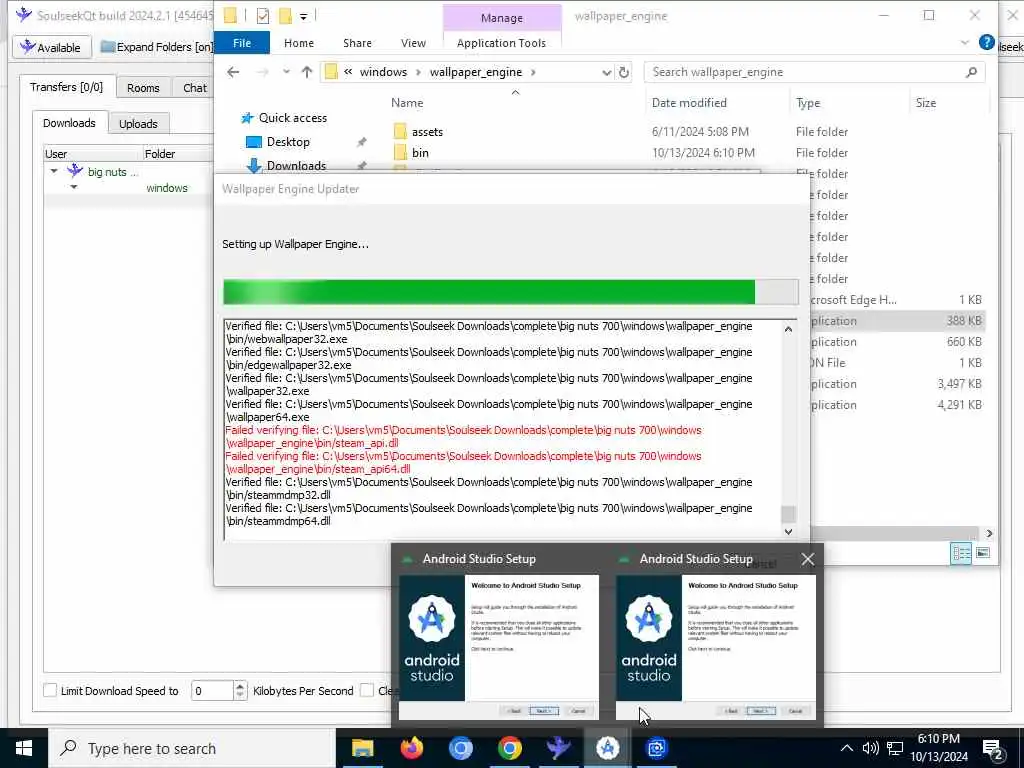Sort by Name column header
The image size is (1024, 768).
coord(407,103)
